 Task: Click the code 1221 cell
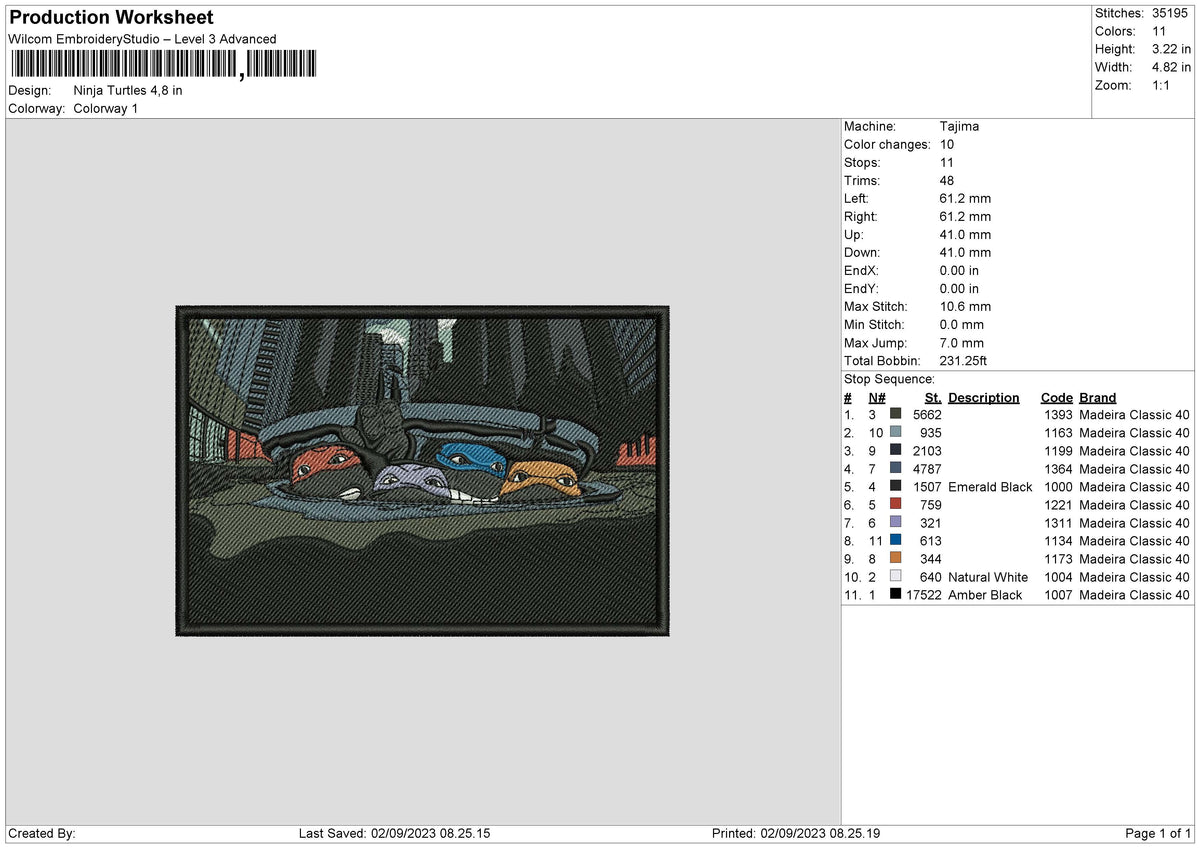tap(1056, 505)
